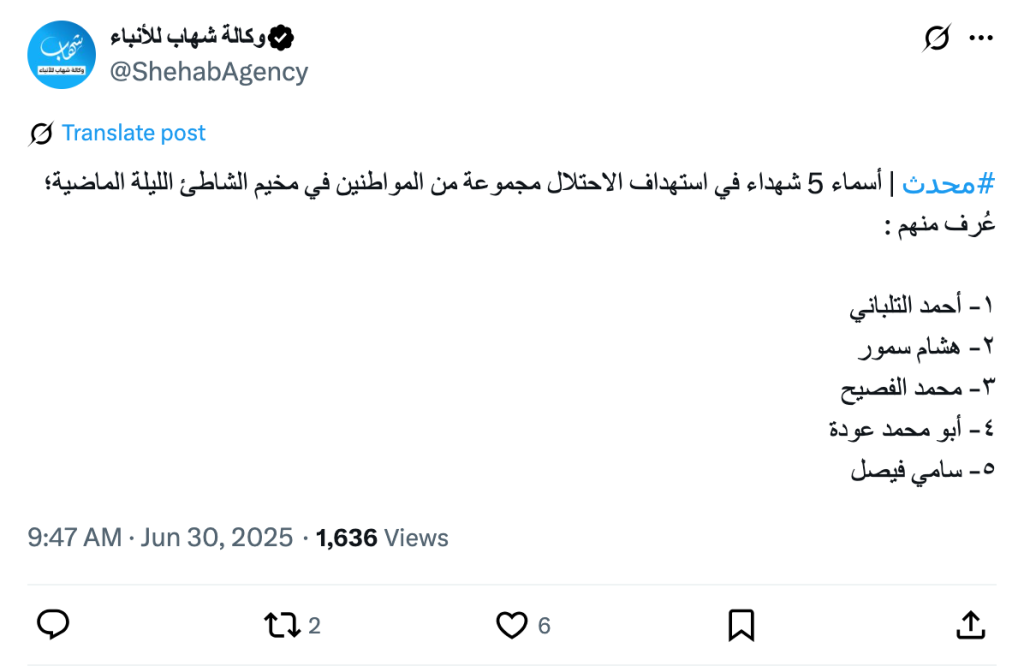Click the Grok icon left of Translate post
This screenshot has height=666, width=1024.
pyautogui.click(x=41, y=133)
